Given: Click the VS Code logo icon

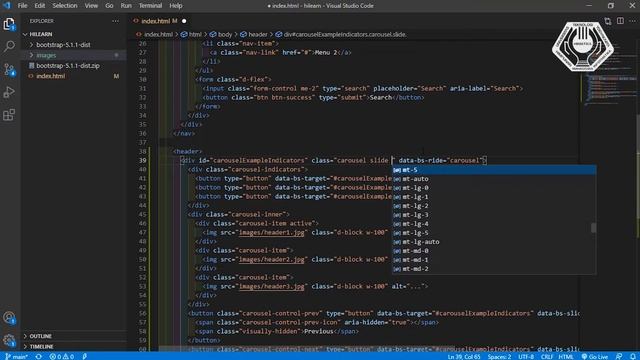Looking at the screenshot, I should pyautogui.click(x=7, y=6).
